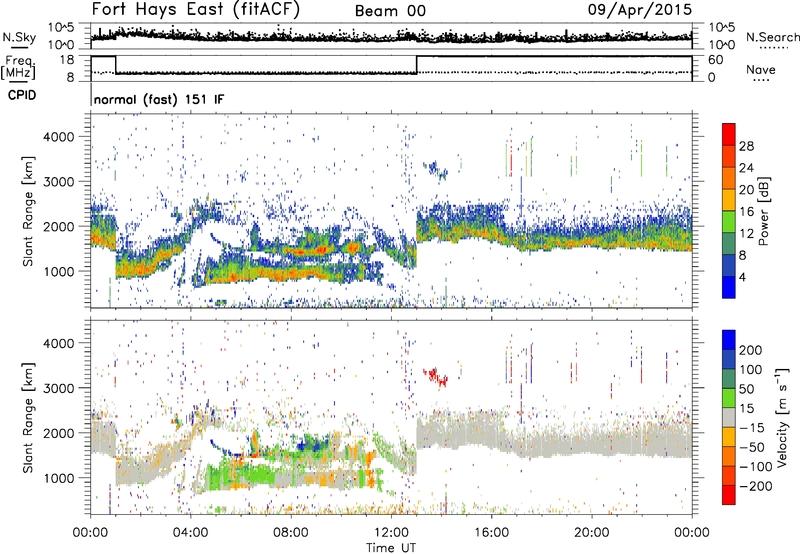The image size is (800, 554).
Task: Click the 'N.Search' legend label
Action: tap(772, 37)
